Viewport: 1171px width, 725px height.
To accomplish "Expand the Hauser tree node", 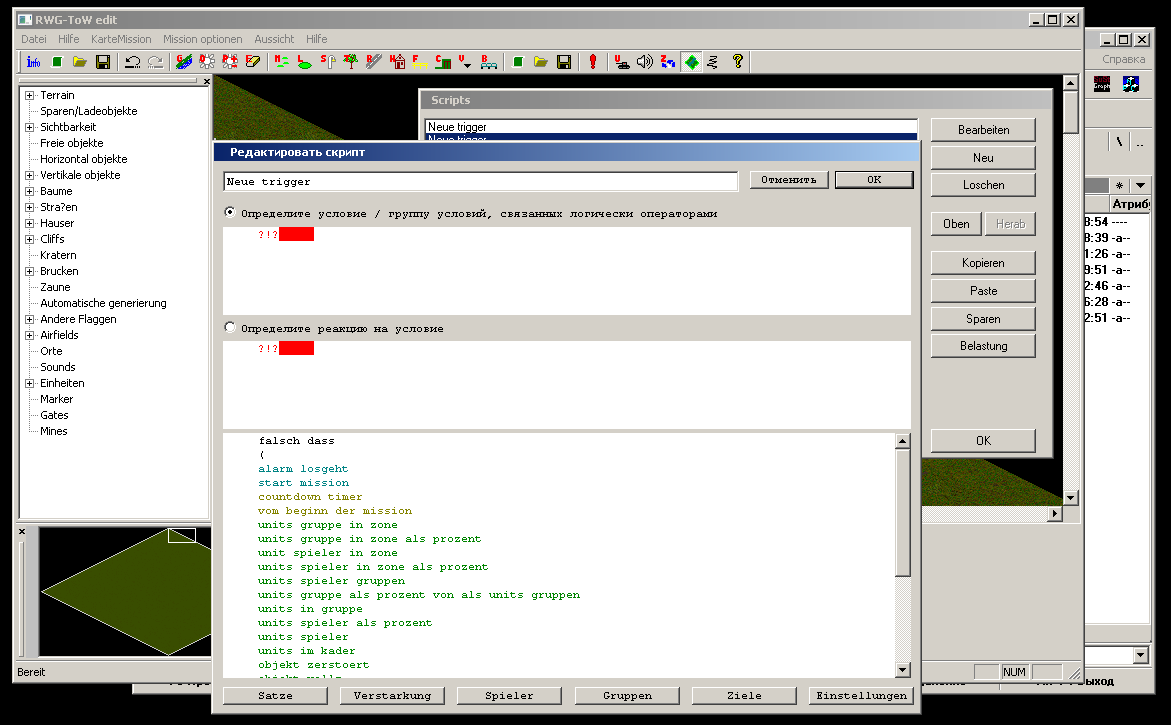I will [30, 223].
